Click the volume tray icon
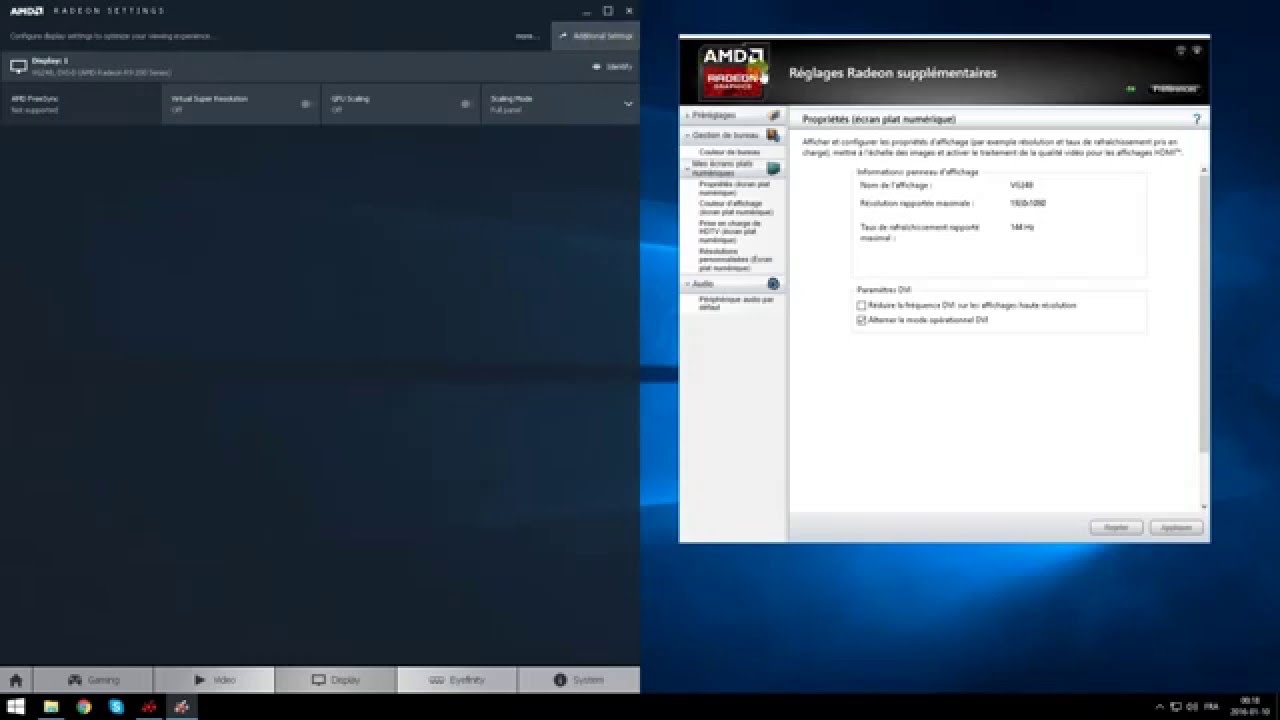Viewport: 1280px width, 720px height. pos(1192,707)
